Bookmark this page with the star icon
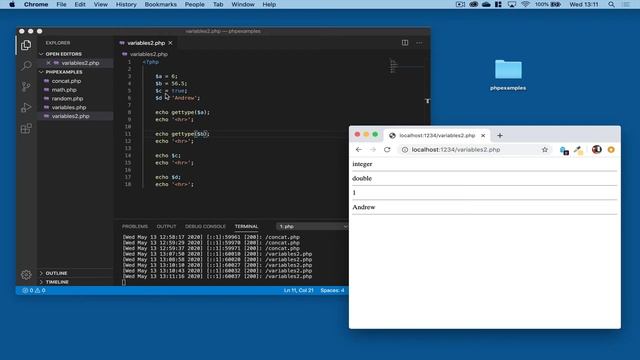This screenshot has width=640, height=360. click(544, 149)
